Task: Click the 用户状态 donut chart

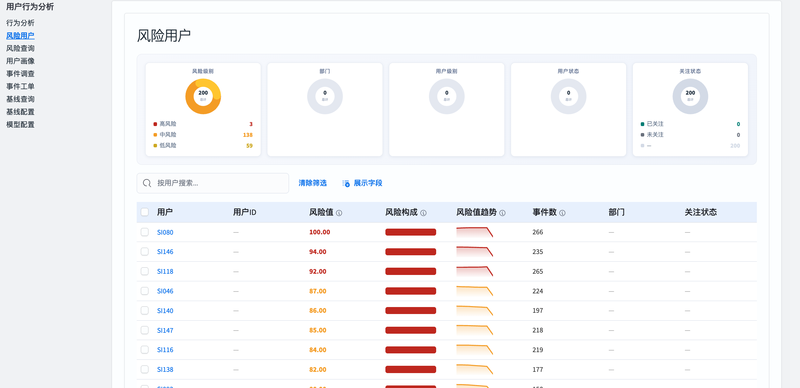Action: 568,96
